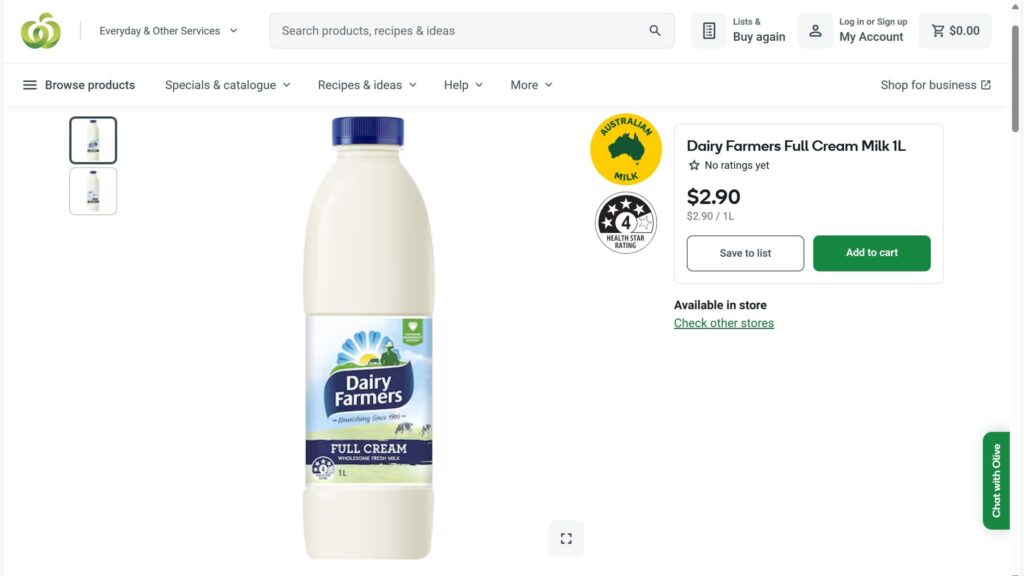Expand the Specials & catalogue menu

coord(228,85)
